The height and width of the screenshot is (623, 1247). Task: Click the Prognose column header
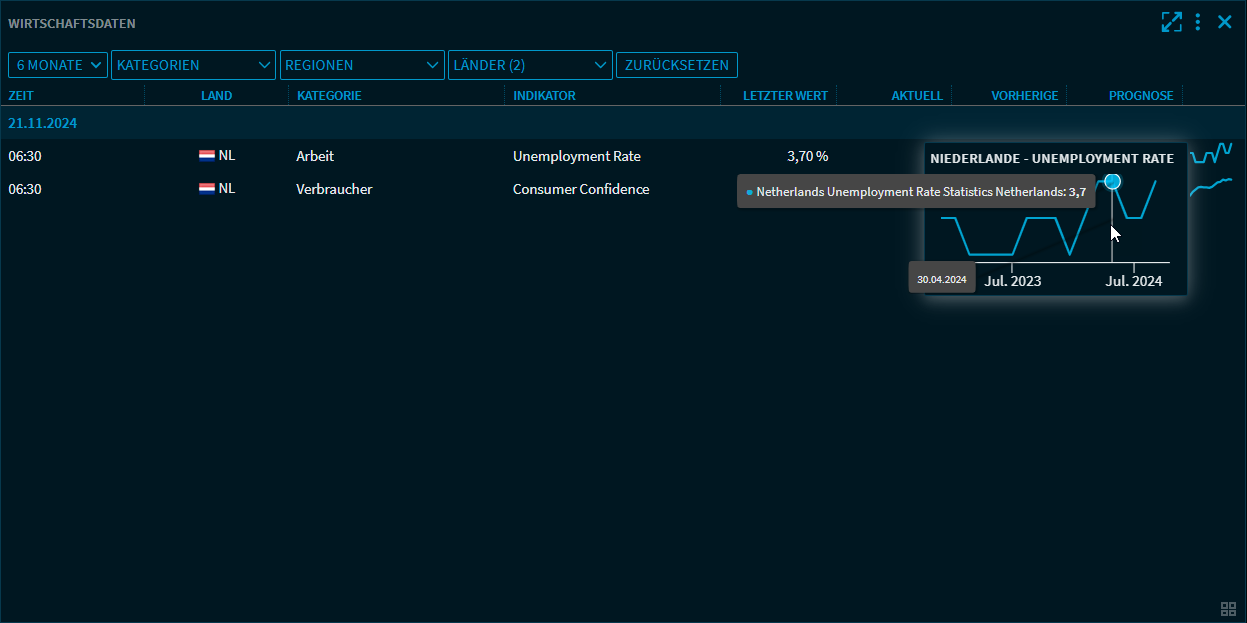click(x=1140, y=96)
